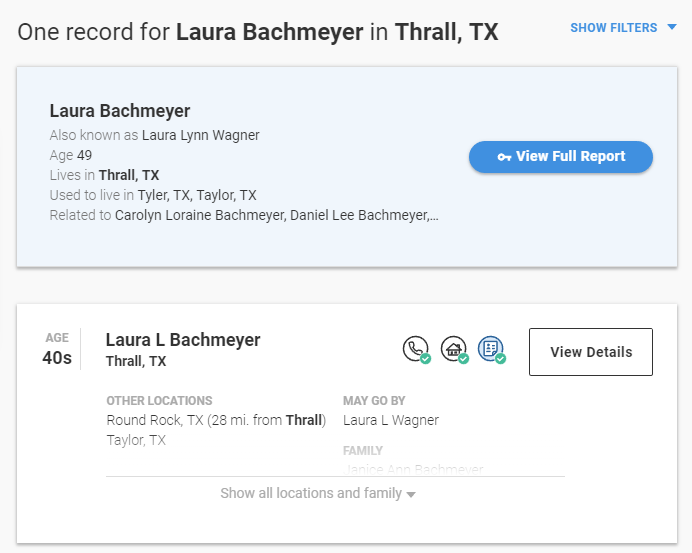Expand Show all locations and family
The image size is (692, 553).
[x=318, y=493]
